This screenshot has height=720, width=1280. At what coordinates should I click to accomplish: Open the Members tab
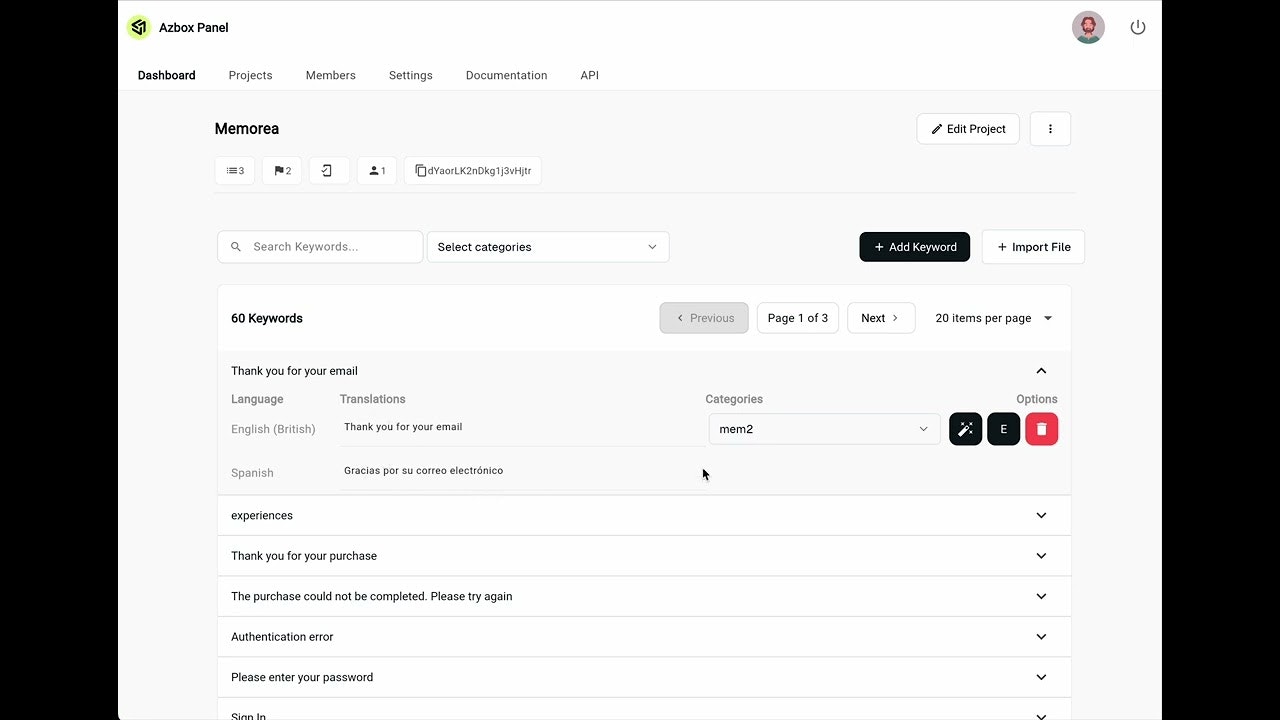click(x=331, y=75)
